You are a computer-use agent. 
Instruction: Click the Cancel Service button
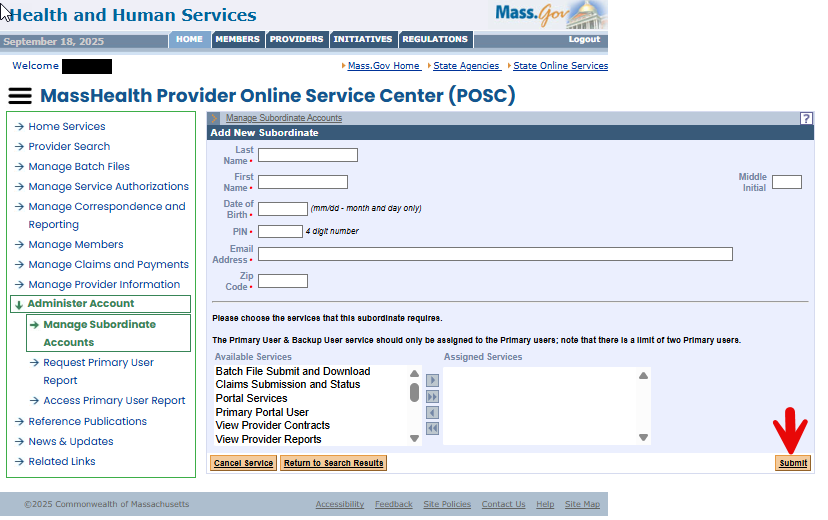(x=243, y=463)
